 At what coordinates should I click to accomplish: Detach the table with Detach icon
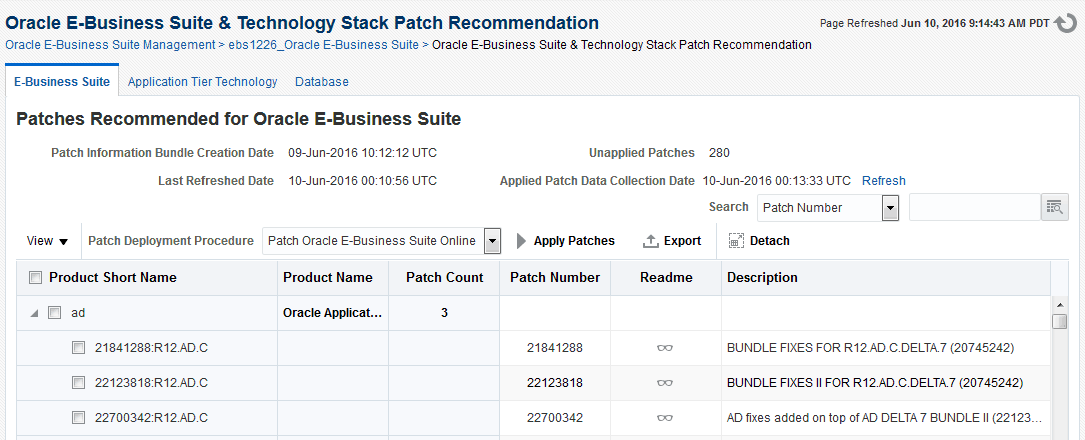coord(737,241)
